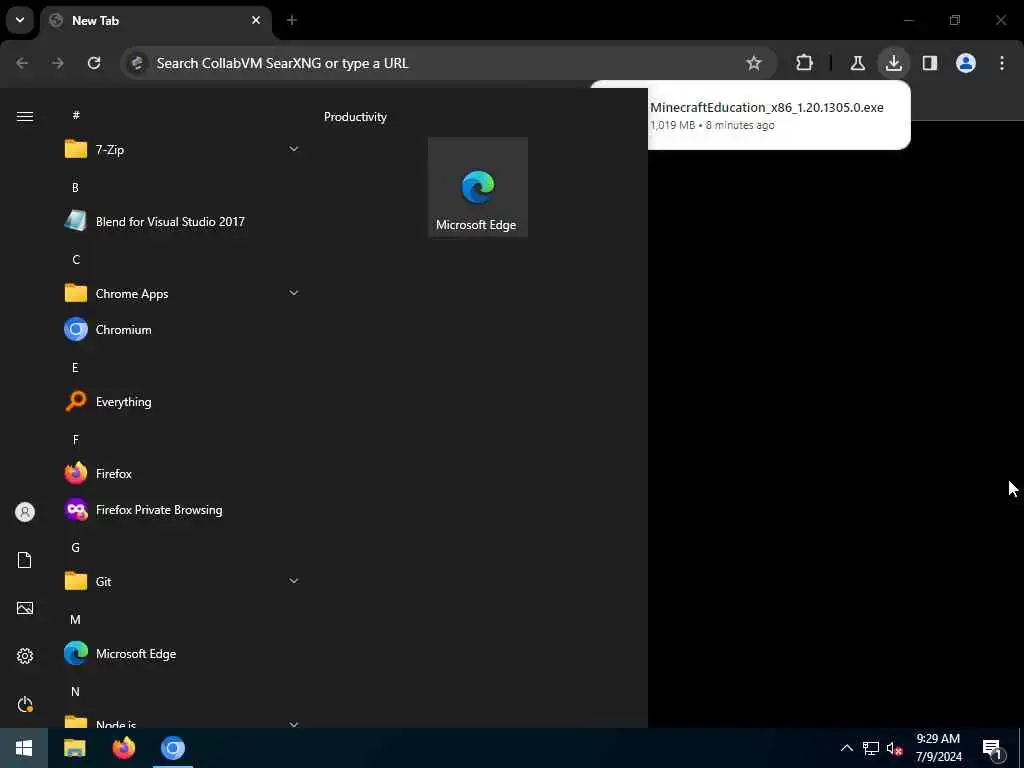Open the Start menu hamburger expand button
This screenshot has width=1024, height=768.
(25, 116)
